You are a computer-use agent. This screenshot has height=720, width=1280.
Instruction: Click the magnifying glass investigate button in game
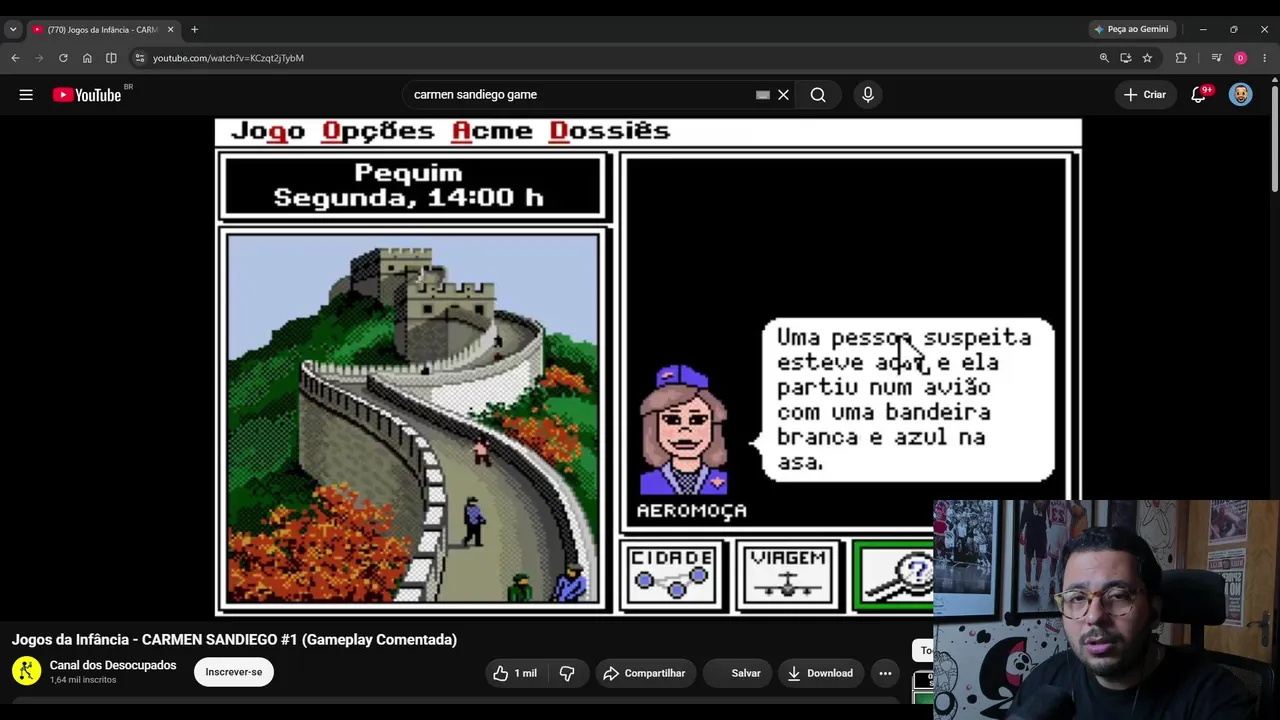pos(894,575)
